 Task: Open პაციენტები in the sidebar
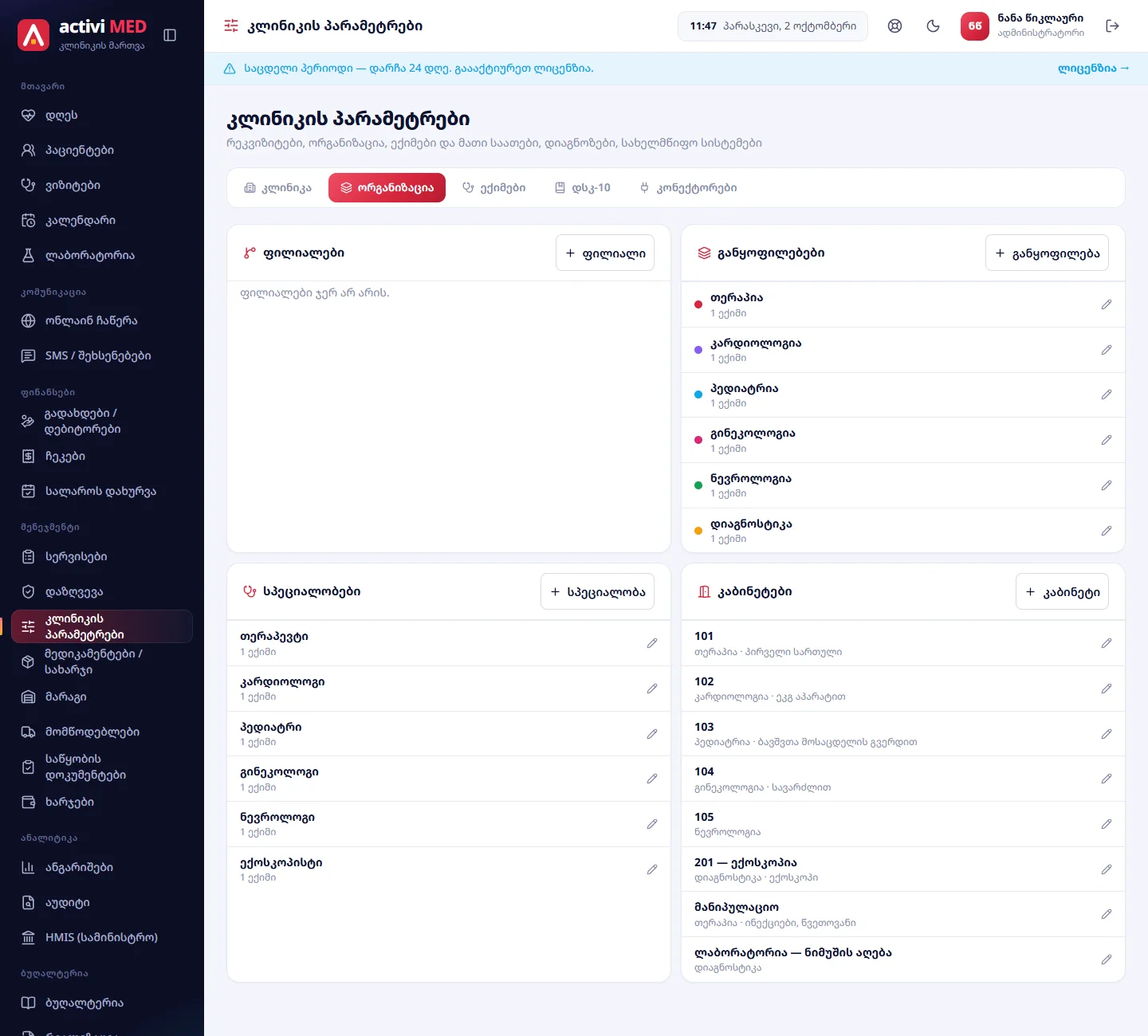pyautogui.click(x=102, y=150)
